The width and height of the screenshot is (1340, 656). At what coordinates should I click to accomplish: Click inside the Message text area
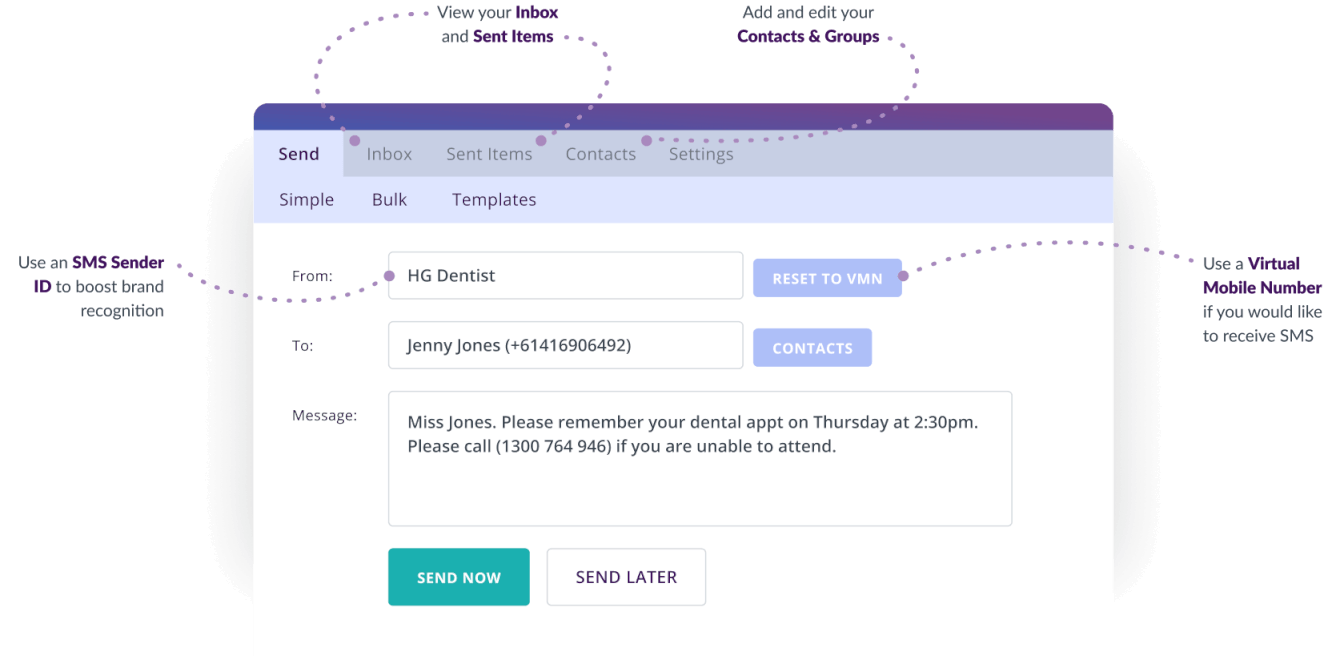tap(700, 458)
